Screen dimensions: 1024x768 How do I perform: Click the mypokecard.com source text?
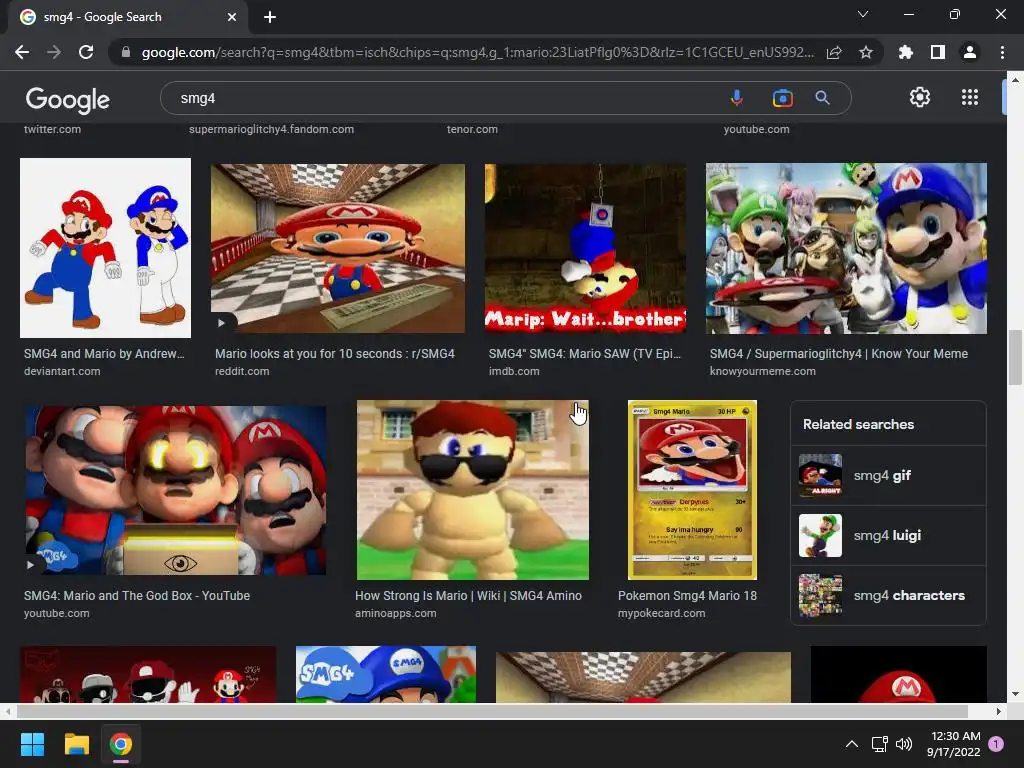(662, 613)
